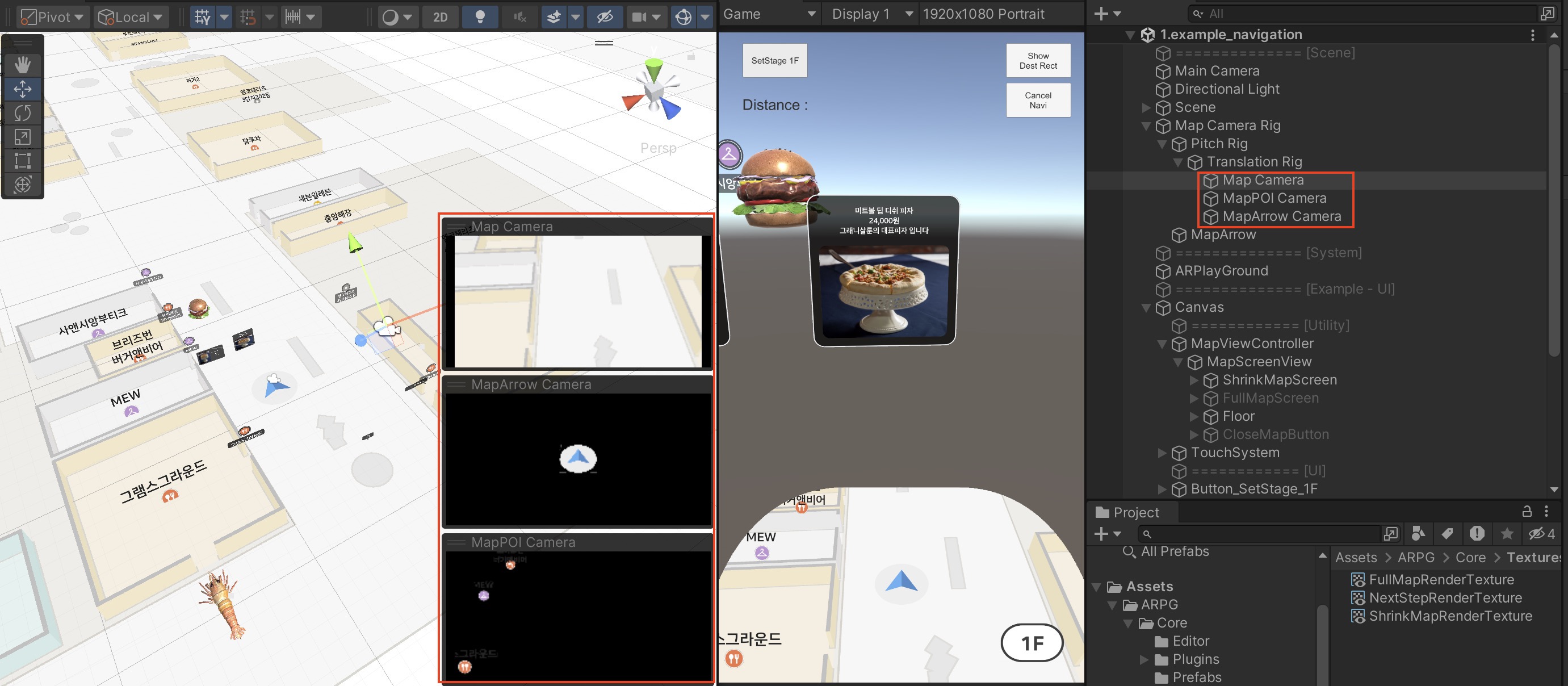Click the ARPG breadcrumb
The width and height of the screenshot is (1568, 686).
pos(1416,557)
